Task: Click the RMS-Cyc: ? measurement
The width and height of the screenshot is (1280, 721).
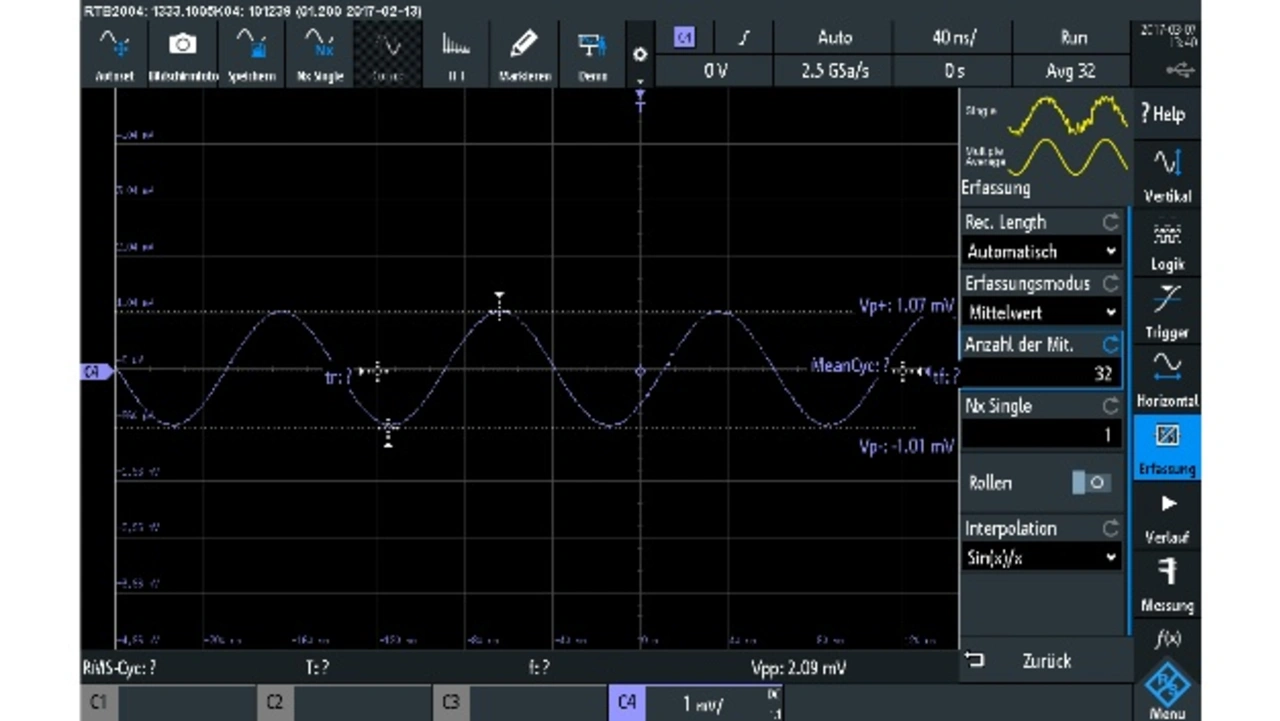Action: point(118,667)
